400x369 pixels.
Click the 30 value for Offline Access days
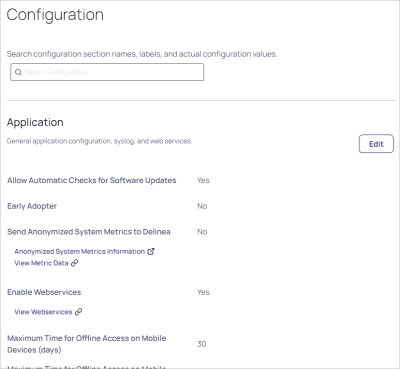coord(202,344)
